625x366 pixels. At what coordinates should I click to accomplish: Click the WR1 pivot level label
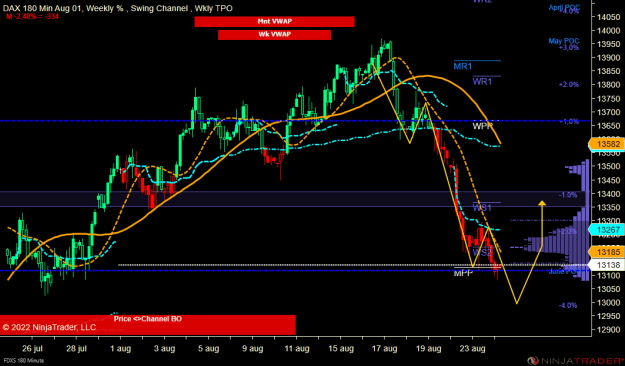pos(482,82)
